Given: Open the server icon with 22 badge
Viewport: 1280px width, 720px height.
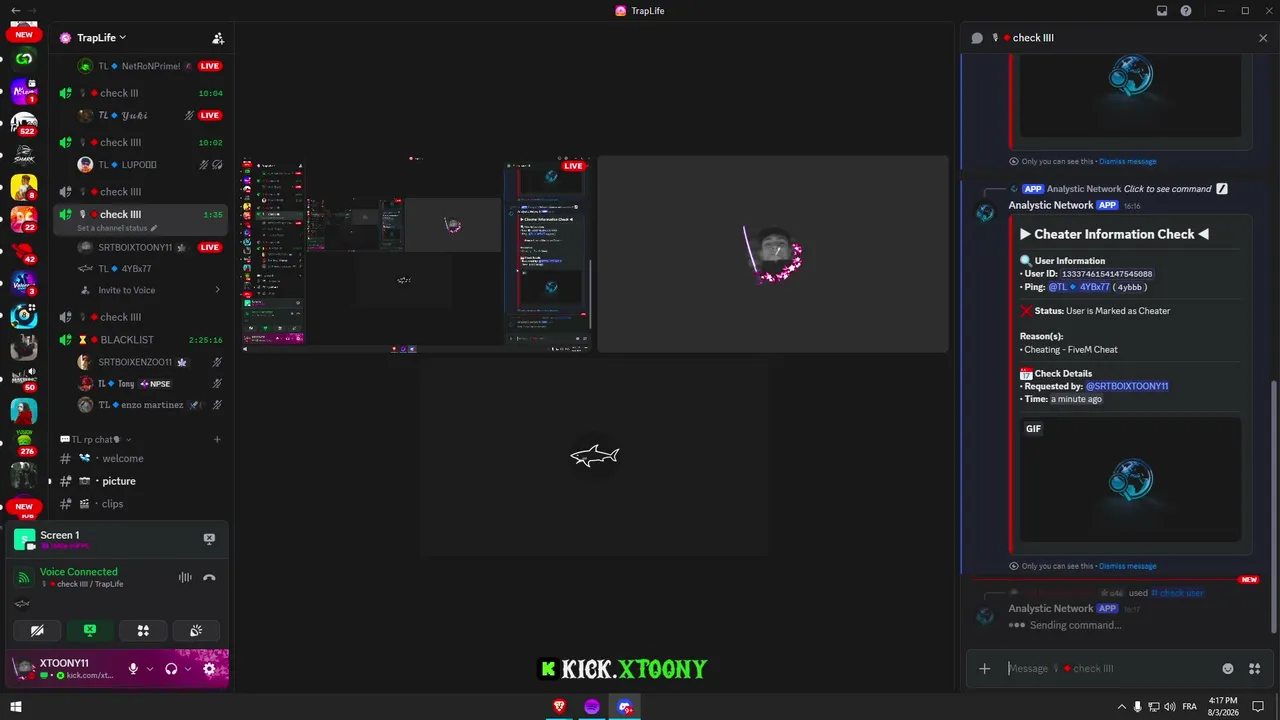Looking at the screenshot, I should 24,219.
